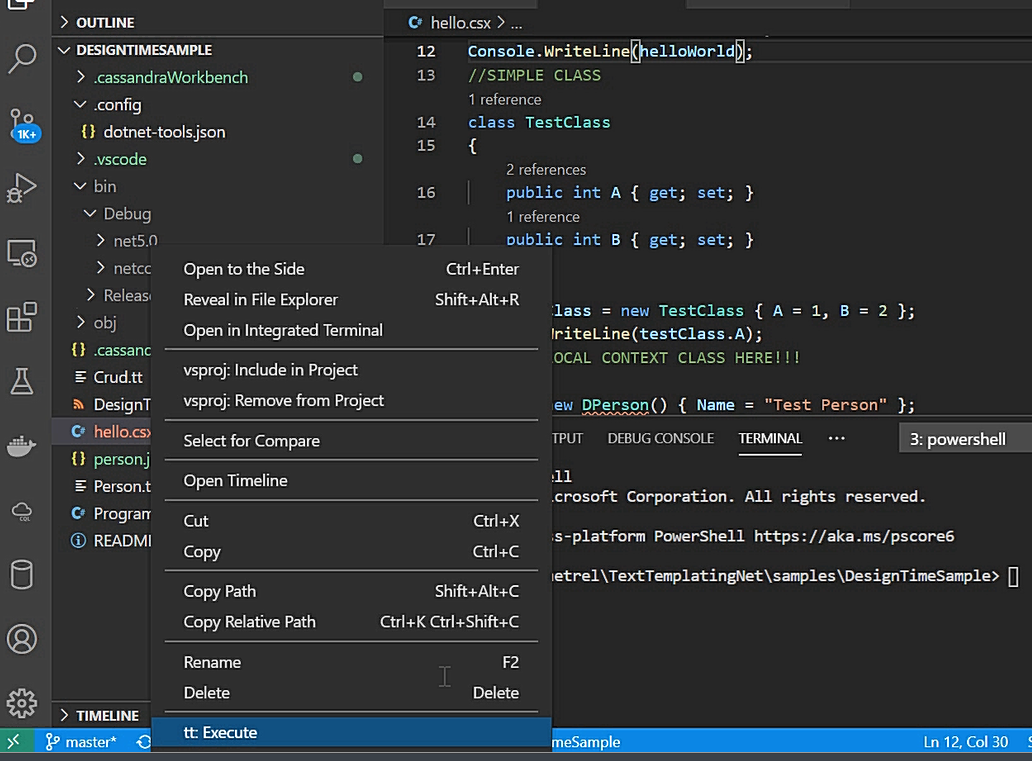
Task: Choose vsproj: Remove from Project
Action: coord(351,400)
